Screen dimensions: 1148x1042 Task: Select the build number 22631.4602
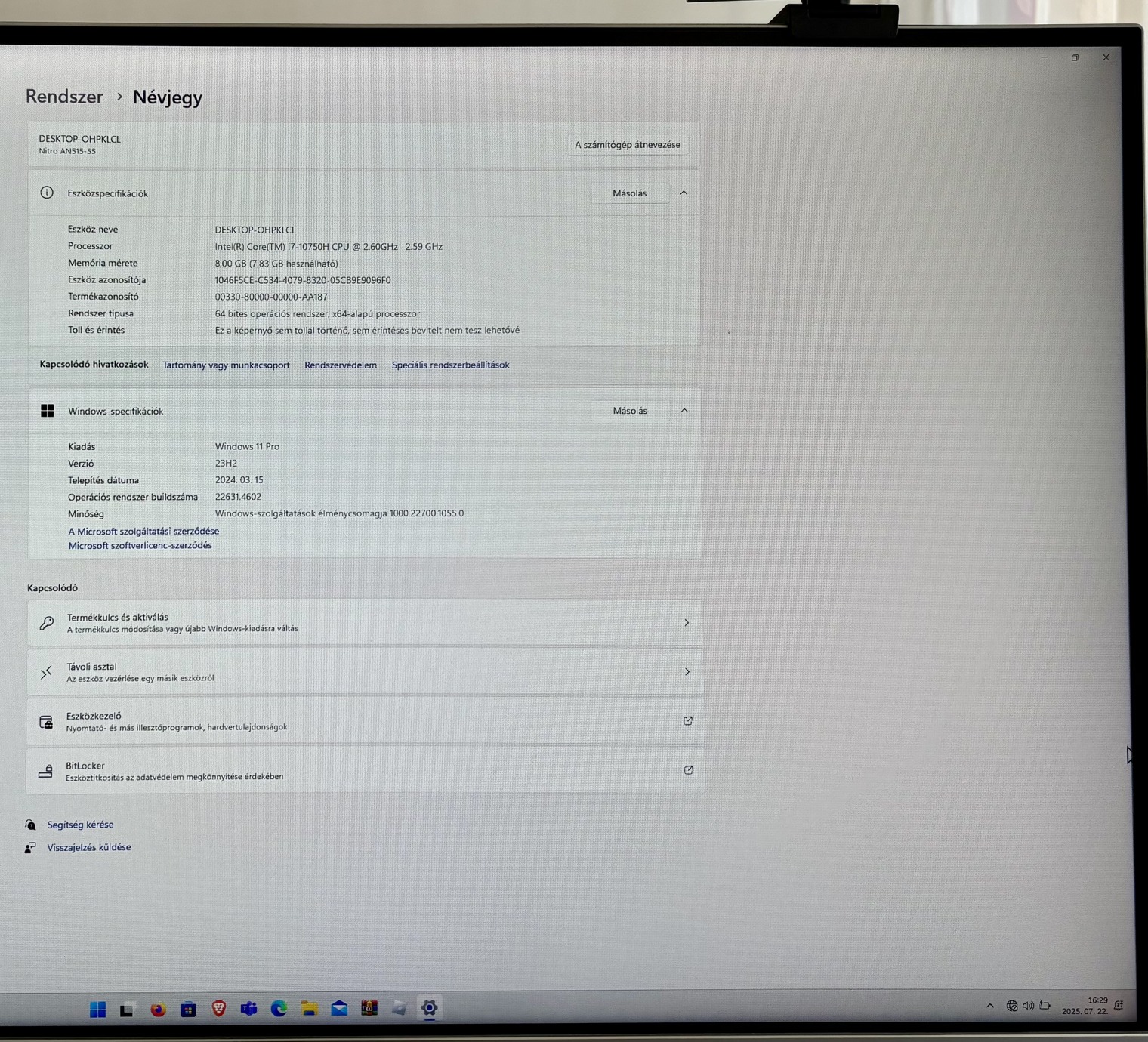[x=238, y=497]
